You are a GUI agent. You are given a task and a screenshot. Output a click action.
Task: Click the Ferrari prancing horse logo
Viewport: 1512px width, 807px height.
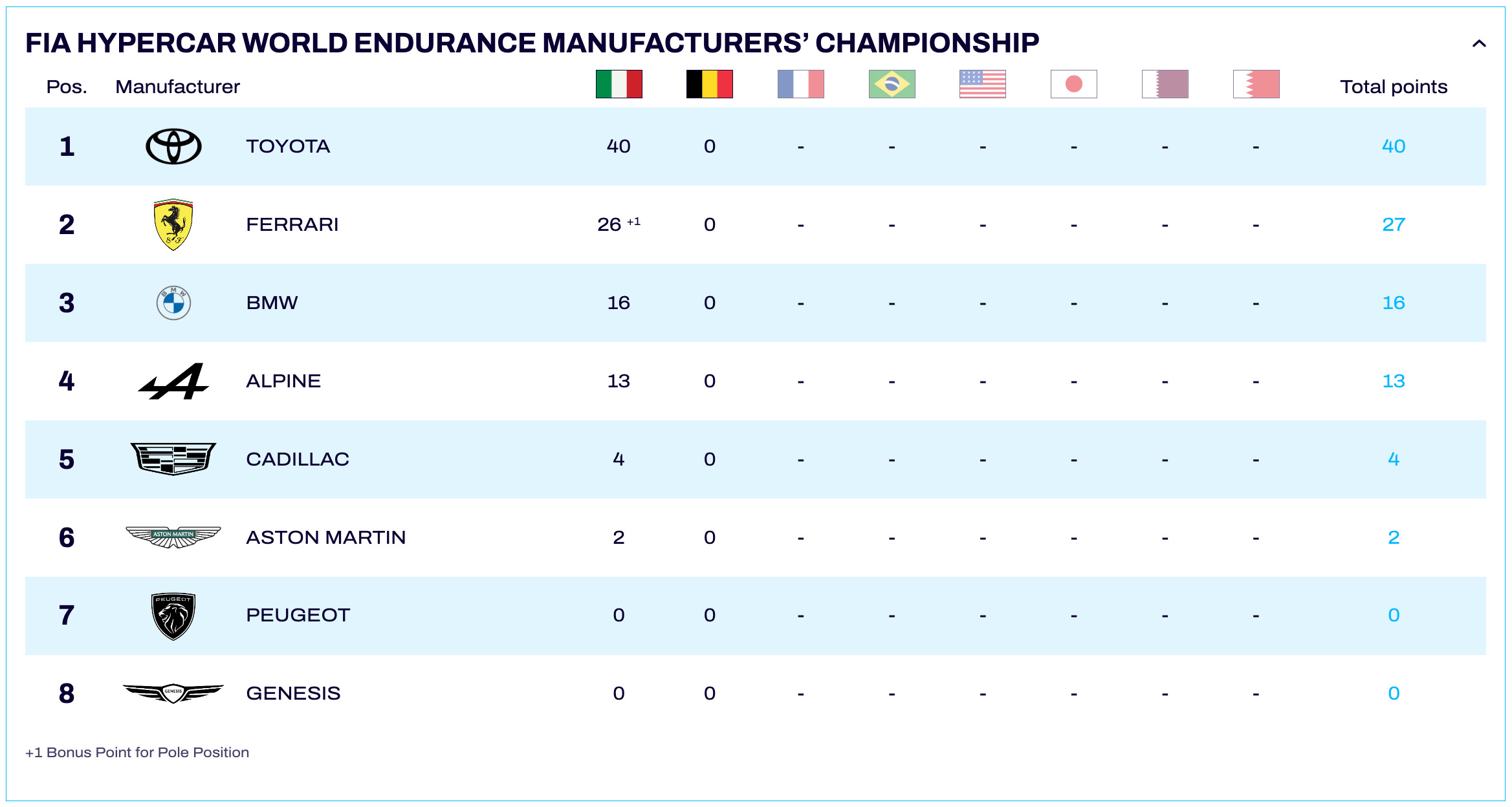[x=173, y=224]
